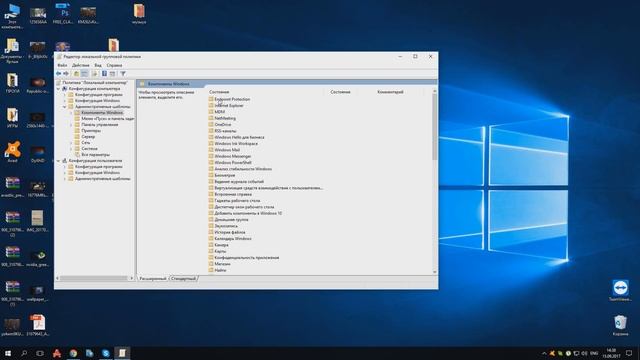Click the Комментарий column header
640x360 pixels.
[390, 92]
